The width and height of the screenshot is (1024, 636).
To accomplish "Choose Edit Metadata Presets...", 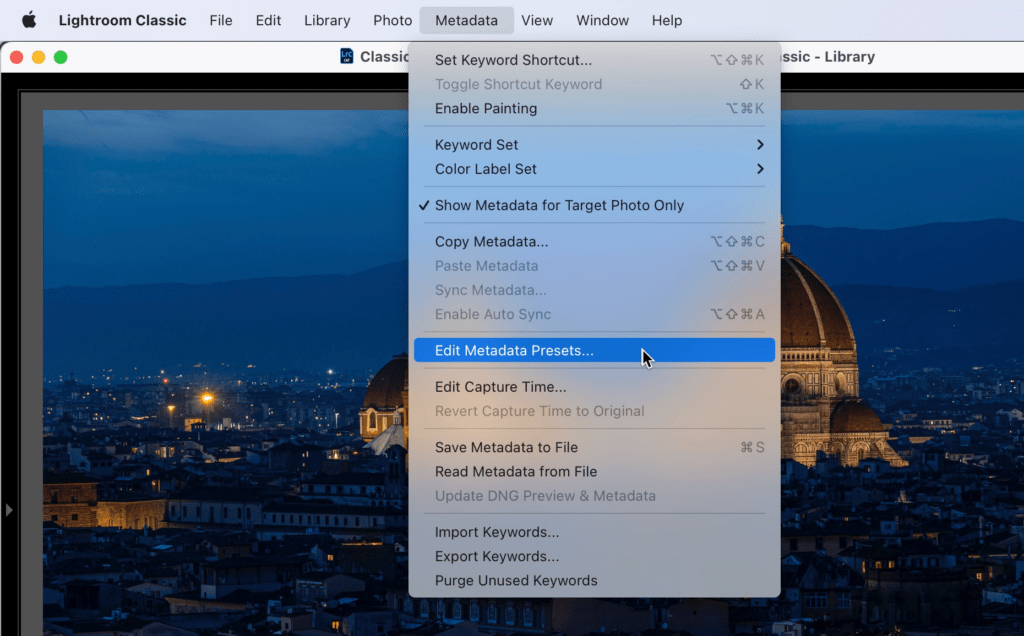I will coord(594,350).
